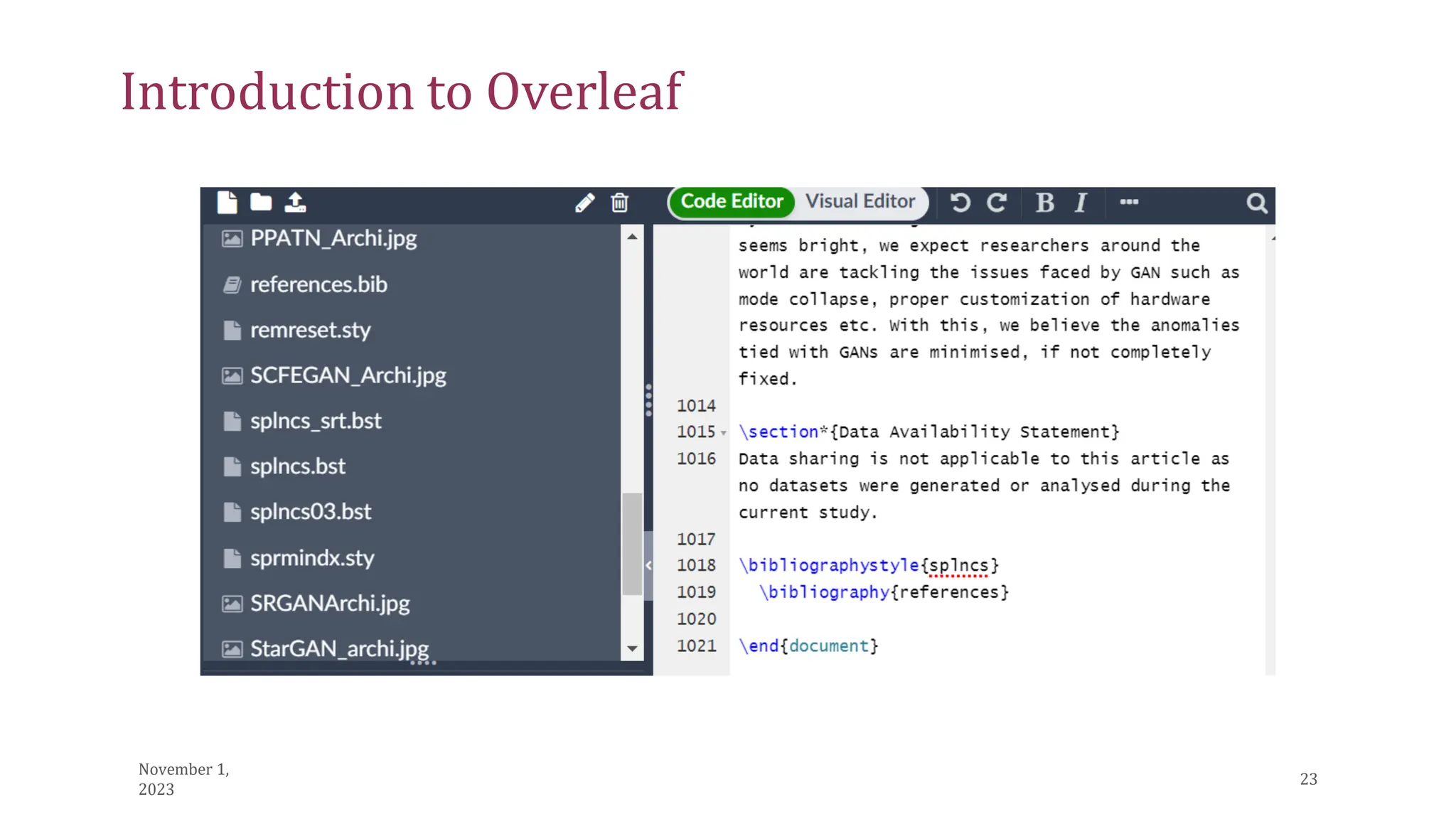Click image icon beside SCFEGAN_Archi.jpg
The image size is (1456, 819).
click(x=232, y=376)
